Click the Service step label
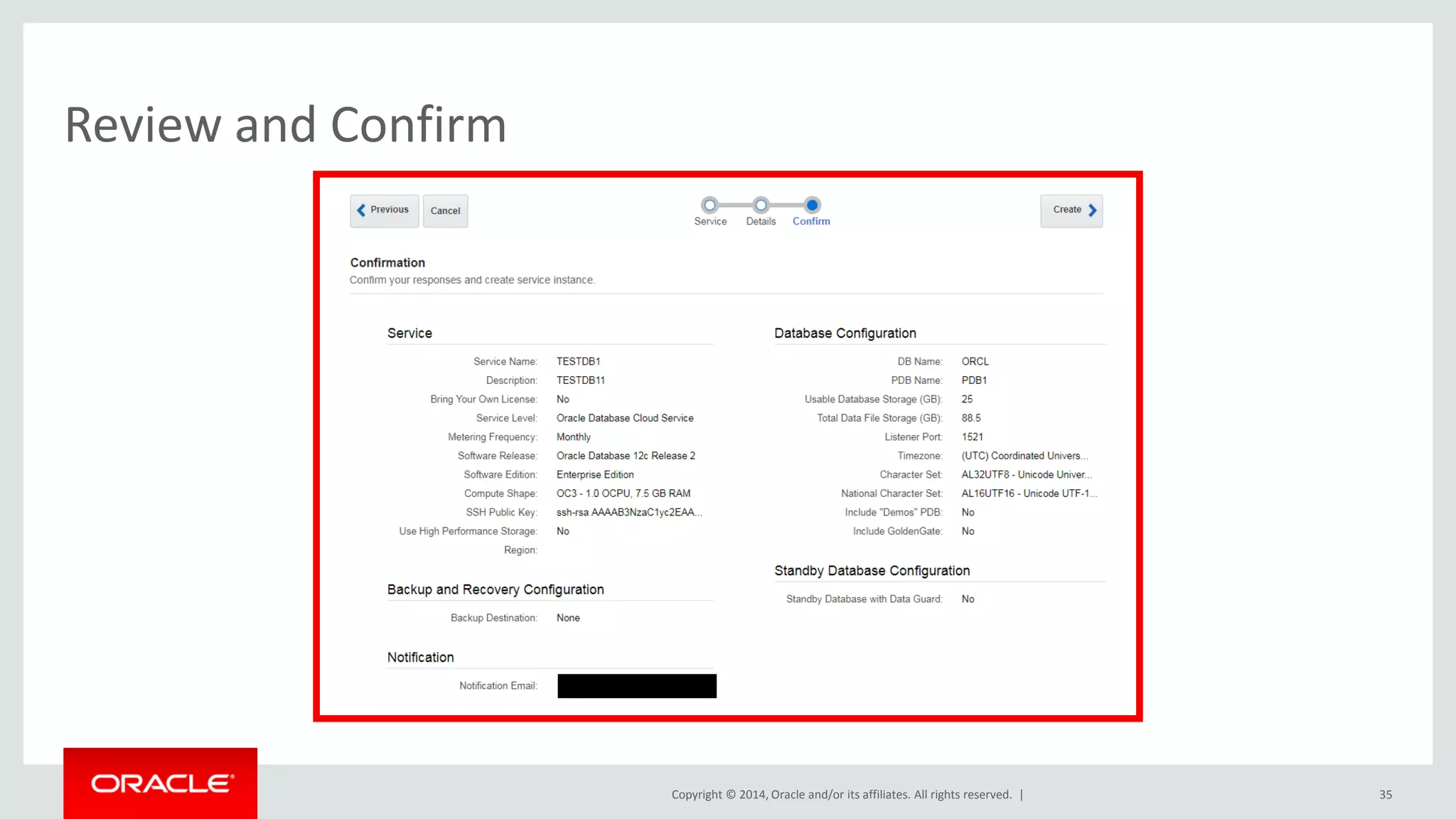The height and width of the screenshot is (819, 1456). coord(710,221)
